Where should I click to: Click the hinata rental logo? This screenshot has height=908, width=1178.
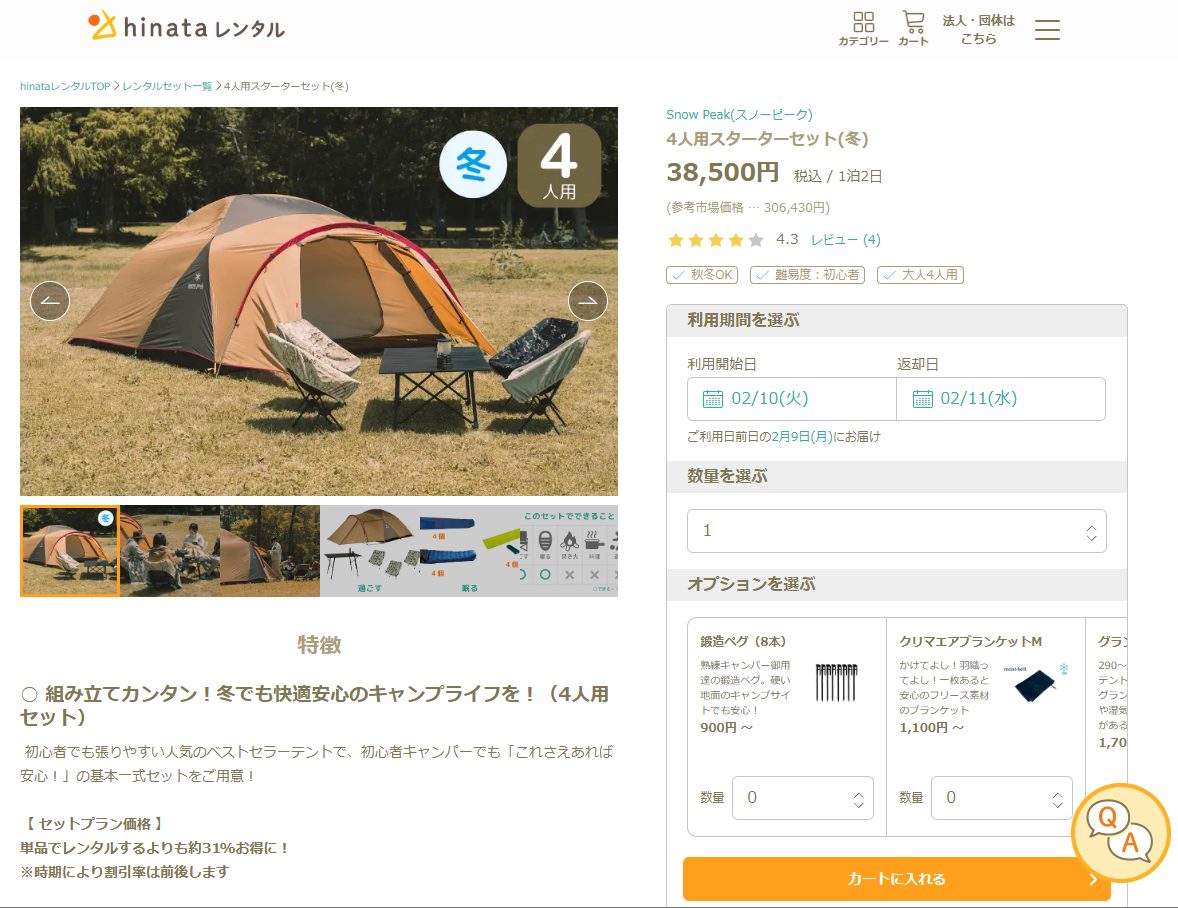187,26
